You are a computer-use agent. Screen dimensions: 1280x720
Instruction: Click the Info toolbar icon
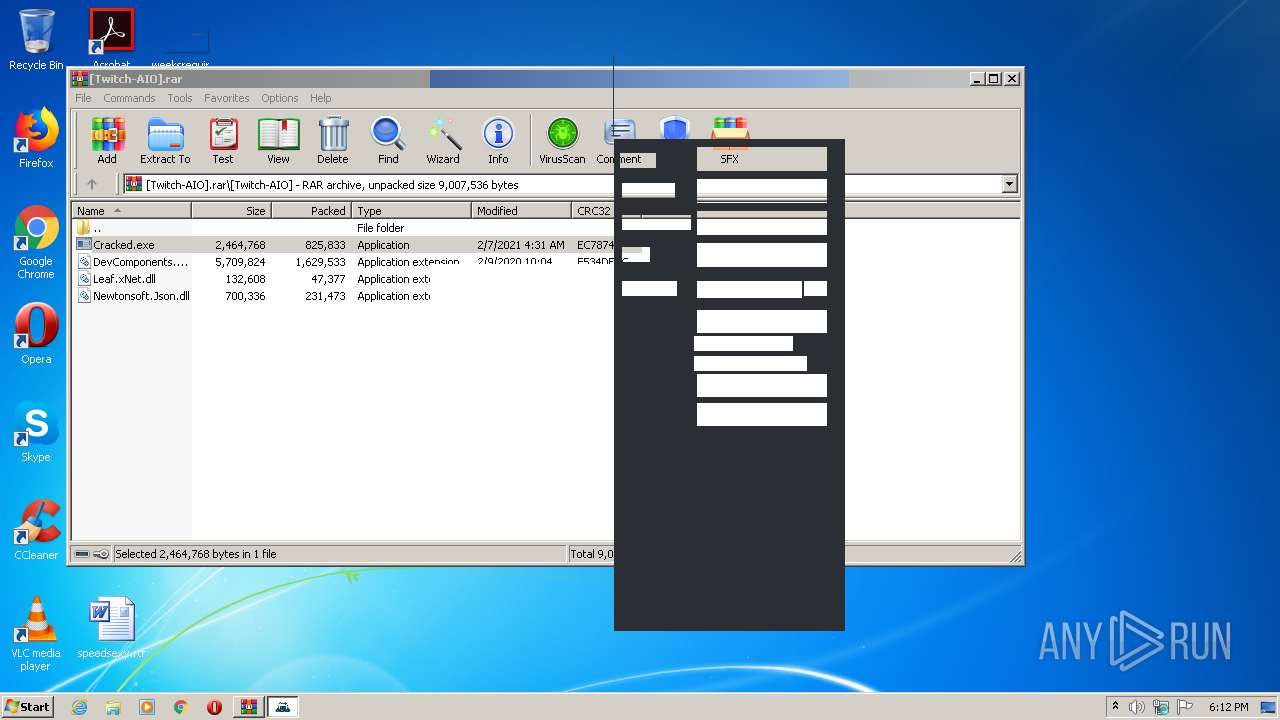click(x=498, y=140)
